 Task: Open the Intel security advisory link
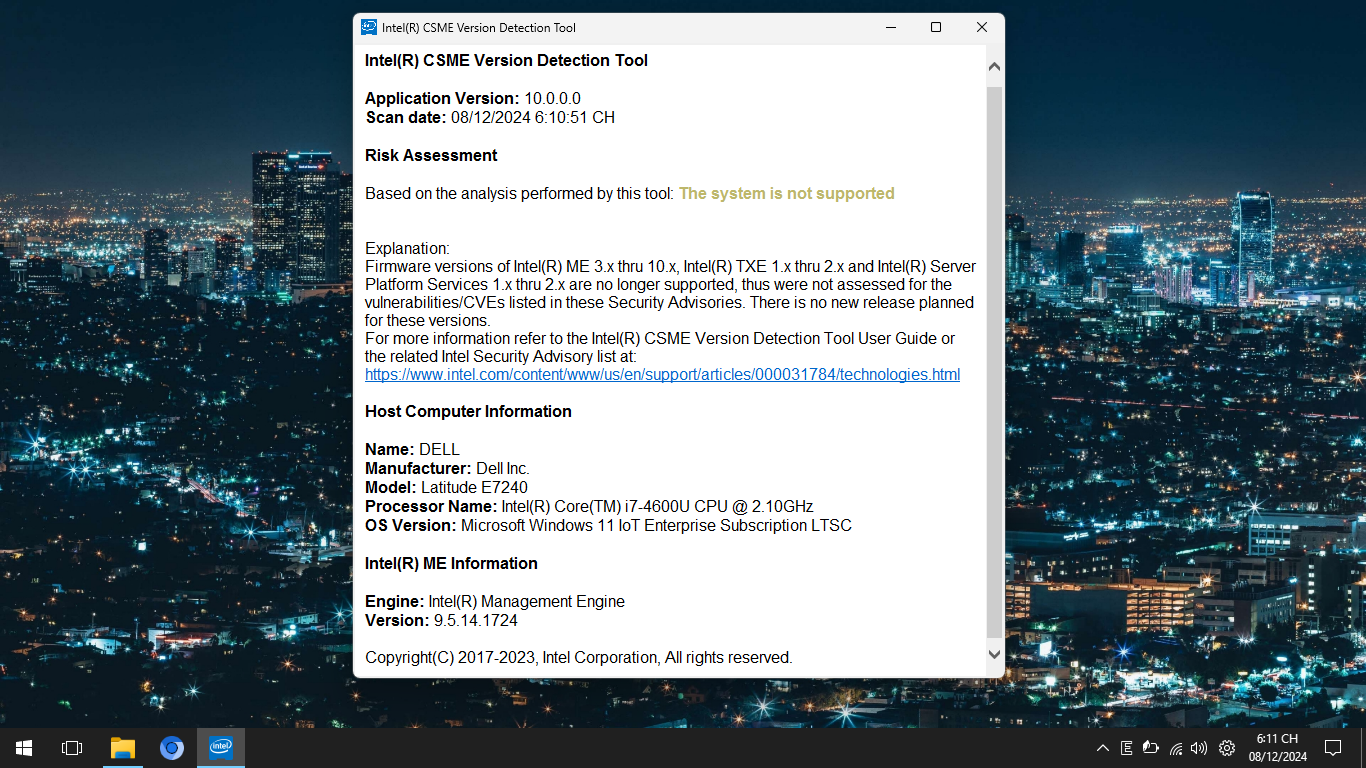(662, 375)
